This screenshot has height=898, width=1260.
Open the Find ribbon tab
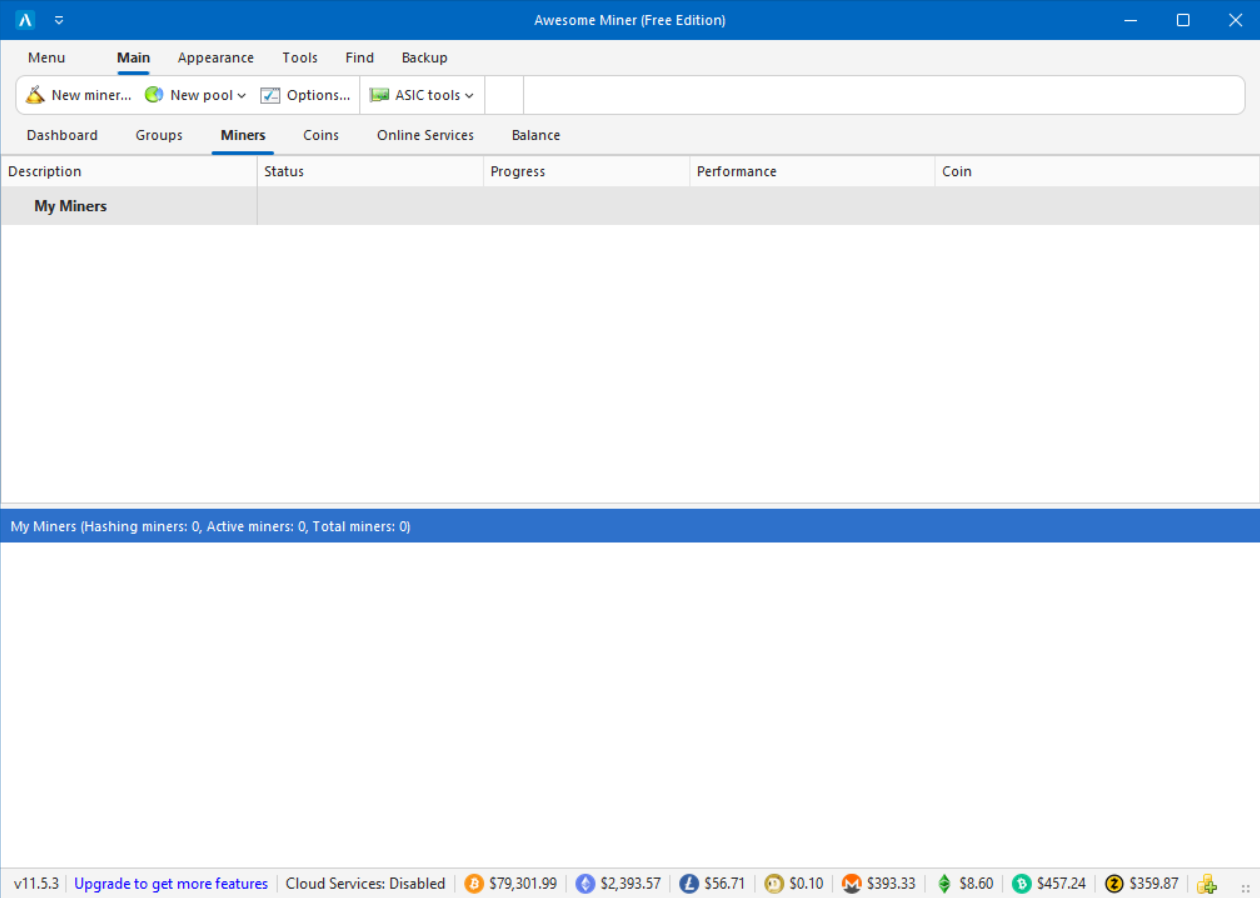point(360,58)
